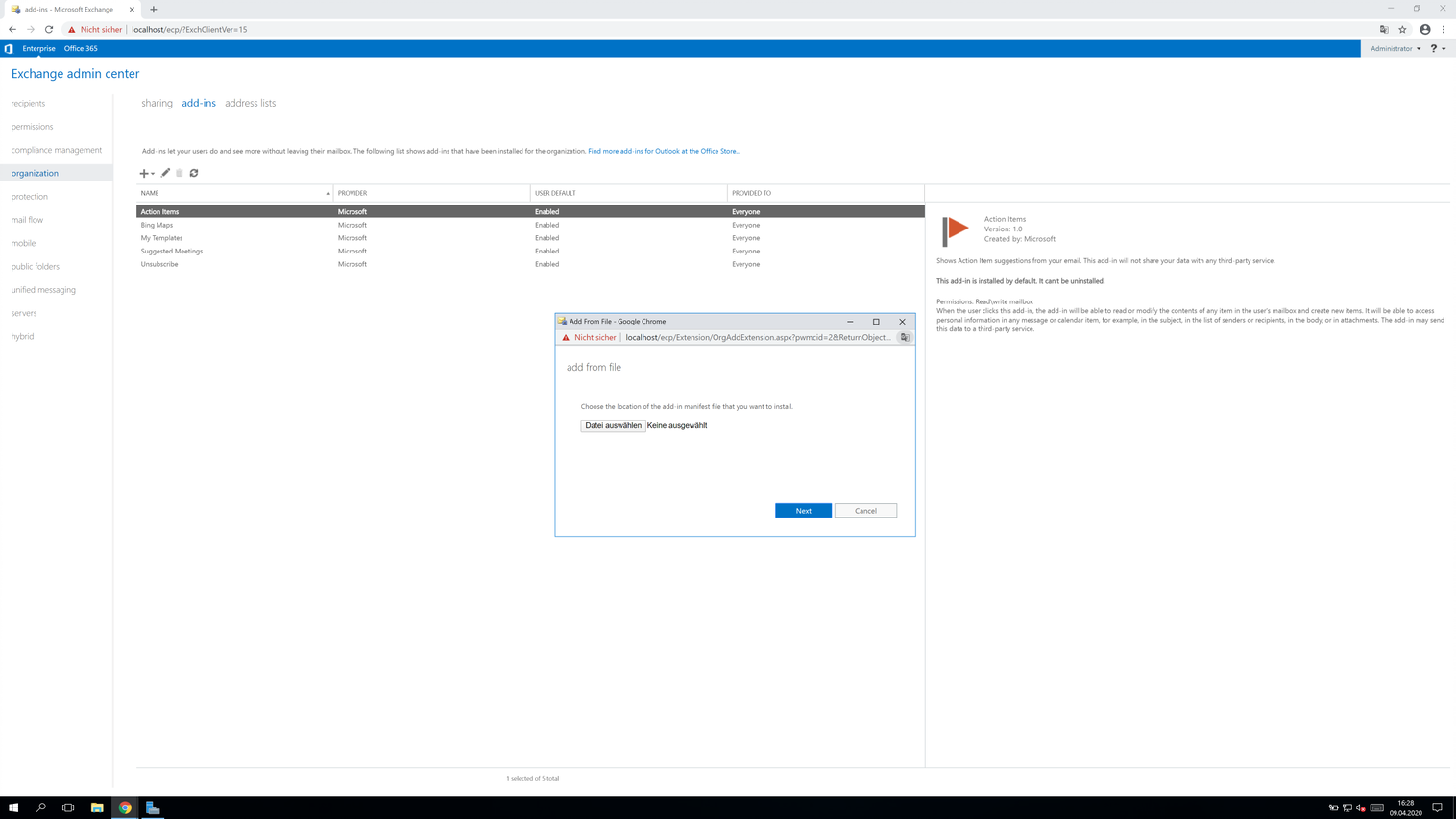Viewport: 1456px width, 819px height.
Task: Open mail flow in the left navigation
Action: click(27, 220)
